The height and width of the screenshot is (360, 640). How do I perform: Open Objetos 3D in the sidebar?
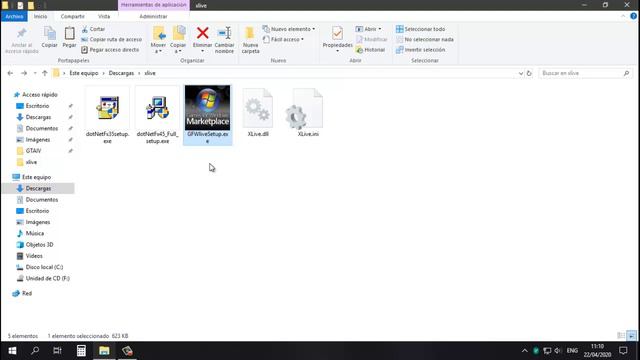[39, 244]
